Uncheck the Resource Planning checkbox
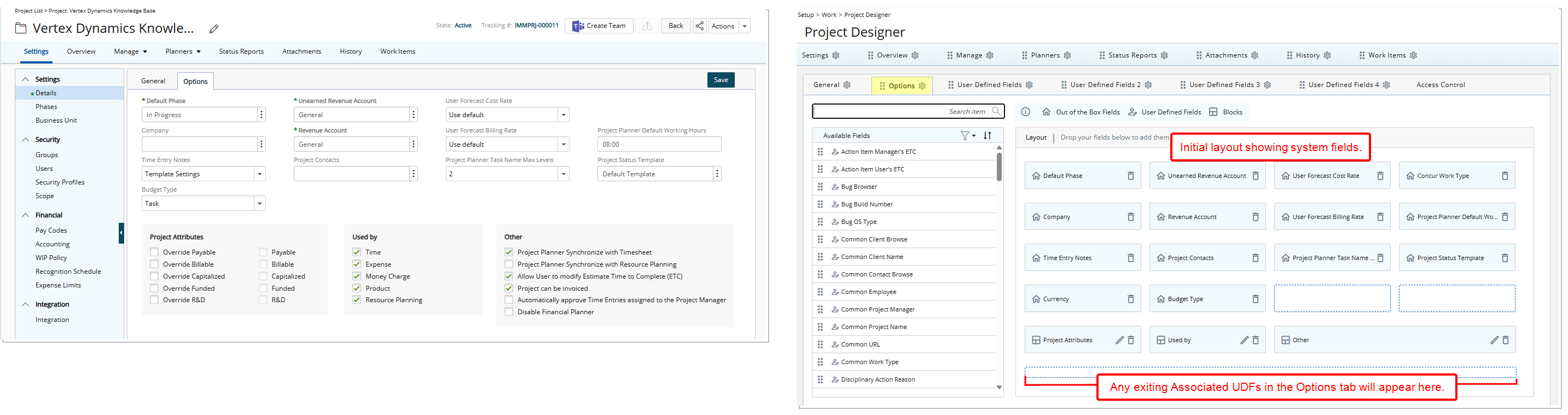The height and width of the screenshot is (415, 1568). (x=357, y=300)
